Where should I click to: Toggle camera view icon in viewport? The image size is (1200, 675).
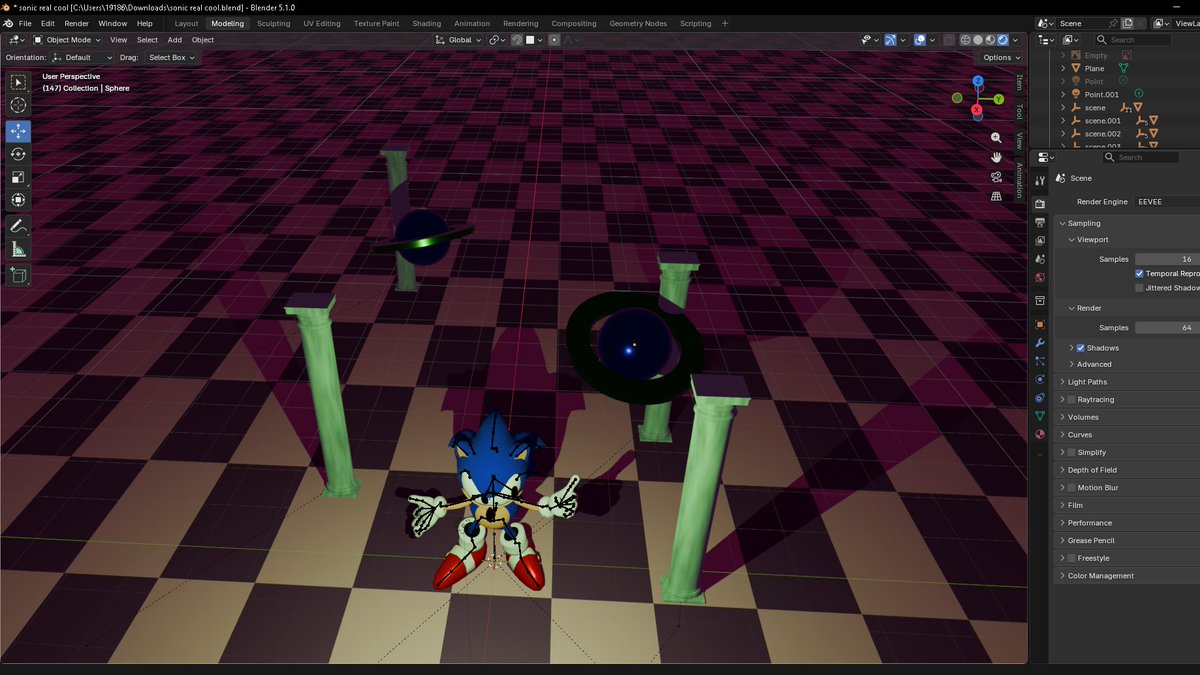(996, 177)
